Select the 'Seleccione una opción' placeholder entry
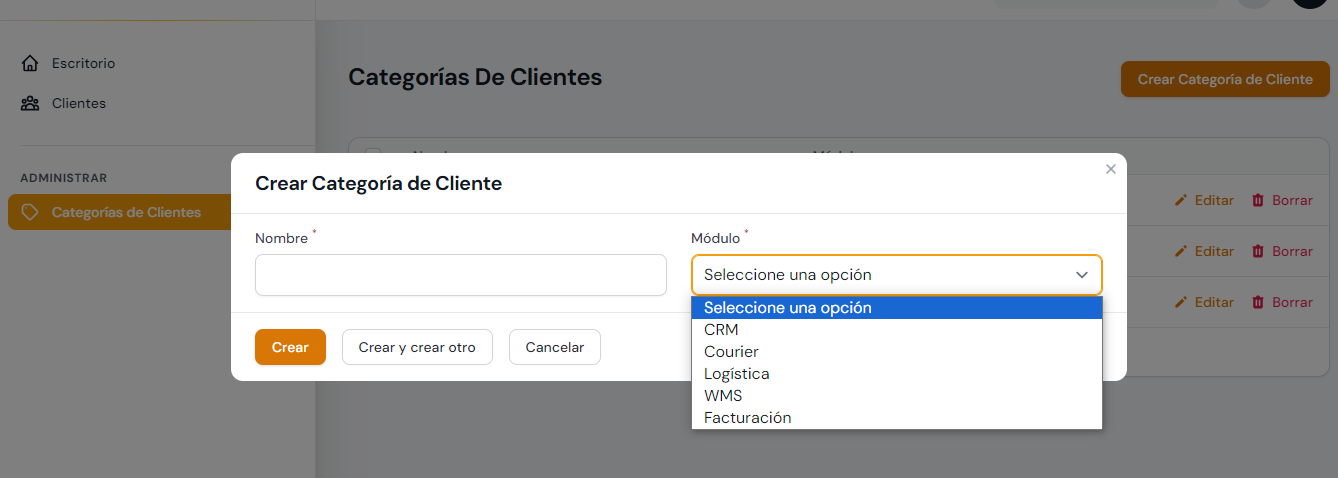This screenshot has width=1338, height=478. tap(788, 308)
